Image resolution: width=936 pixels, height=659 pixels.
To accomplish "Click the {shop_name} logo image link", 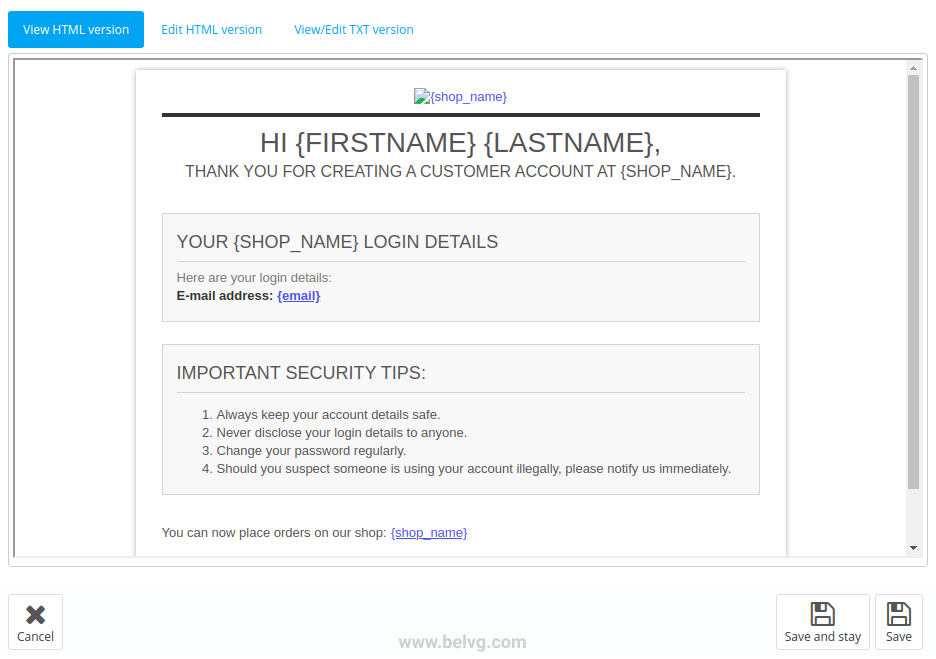I will (460, 97).
